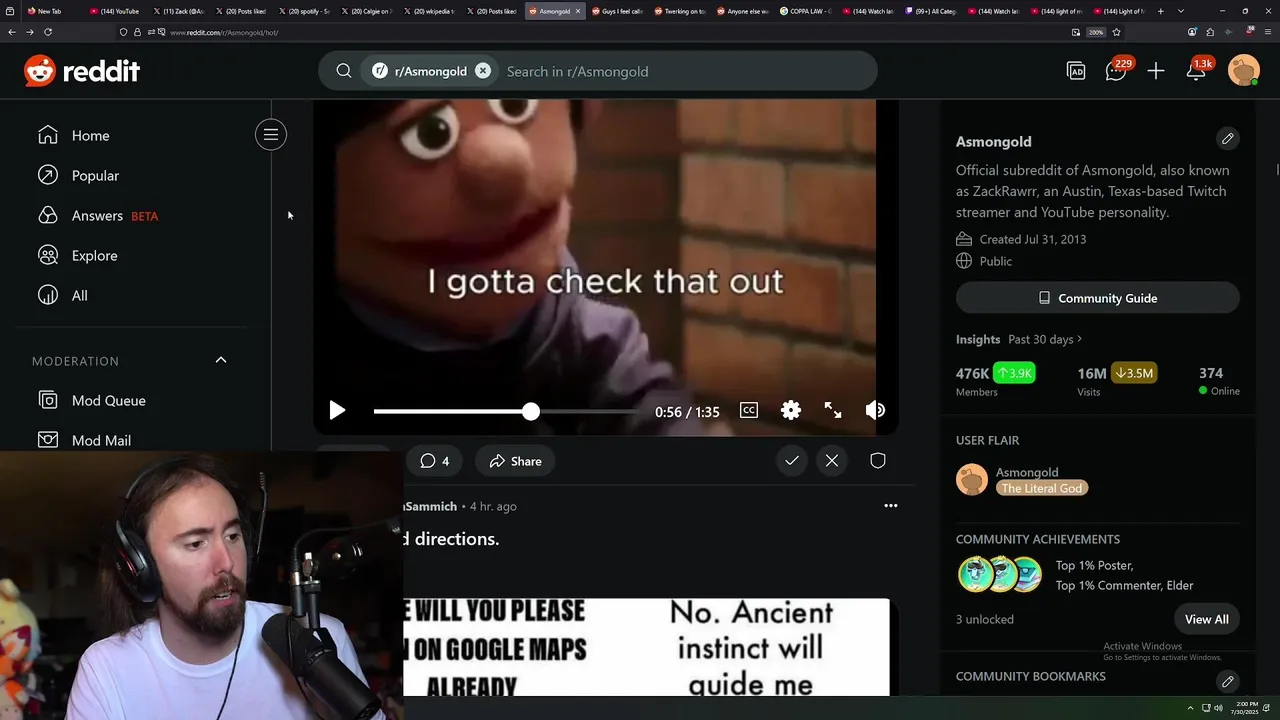
Task: Switch to the COPPA LAW browser tab
Action: (805, 11)
